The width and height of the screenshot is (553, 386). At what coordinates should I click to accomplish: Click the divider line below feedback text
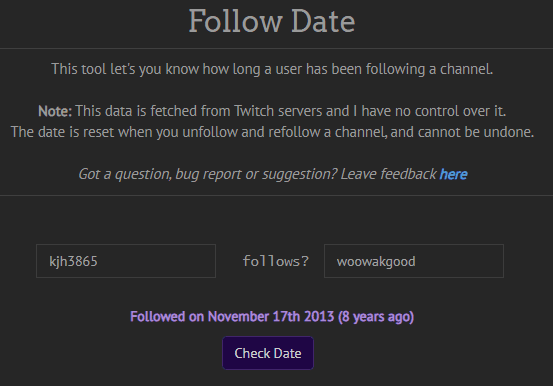point(276,195)
